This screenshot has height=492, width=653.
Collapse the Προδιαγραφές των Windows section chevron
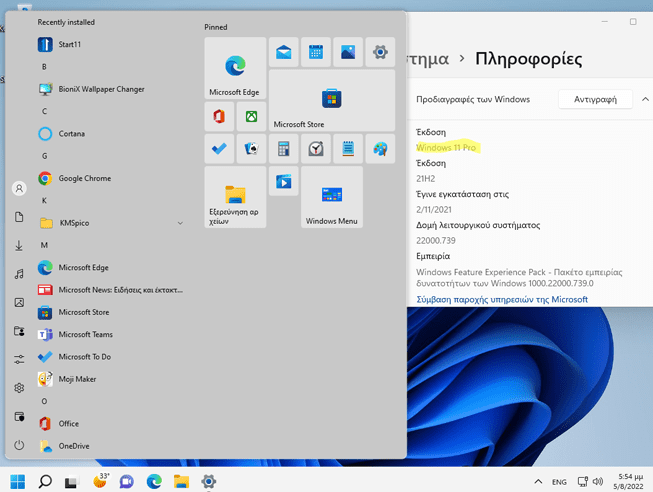[645, 99]
